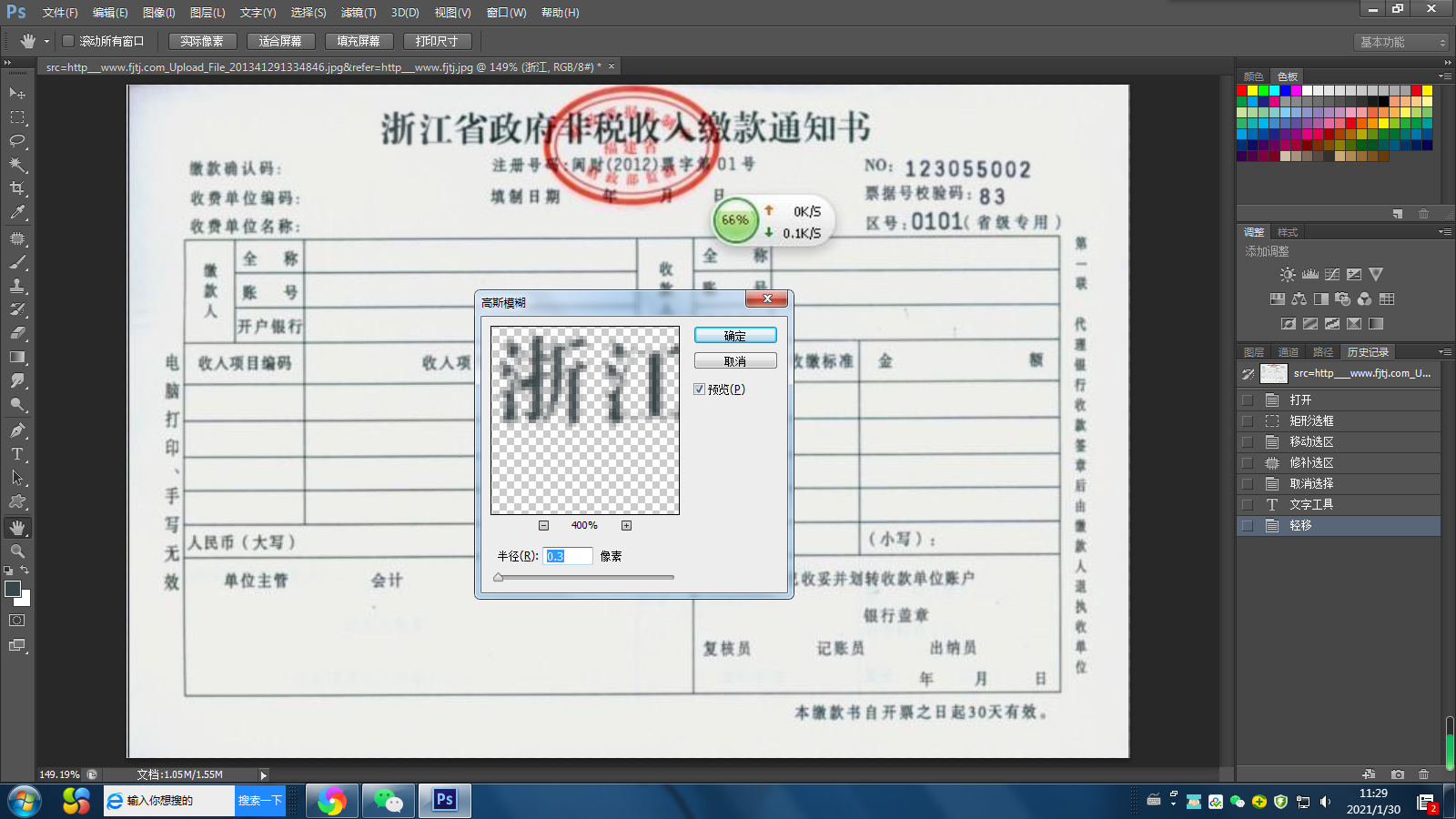
Task: Click the 适合屏幕 button
Action: point(280,41)
